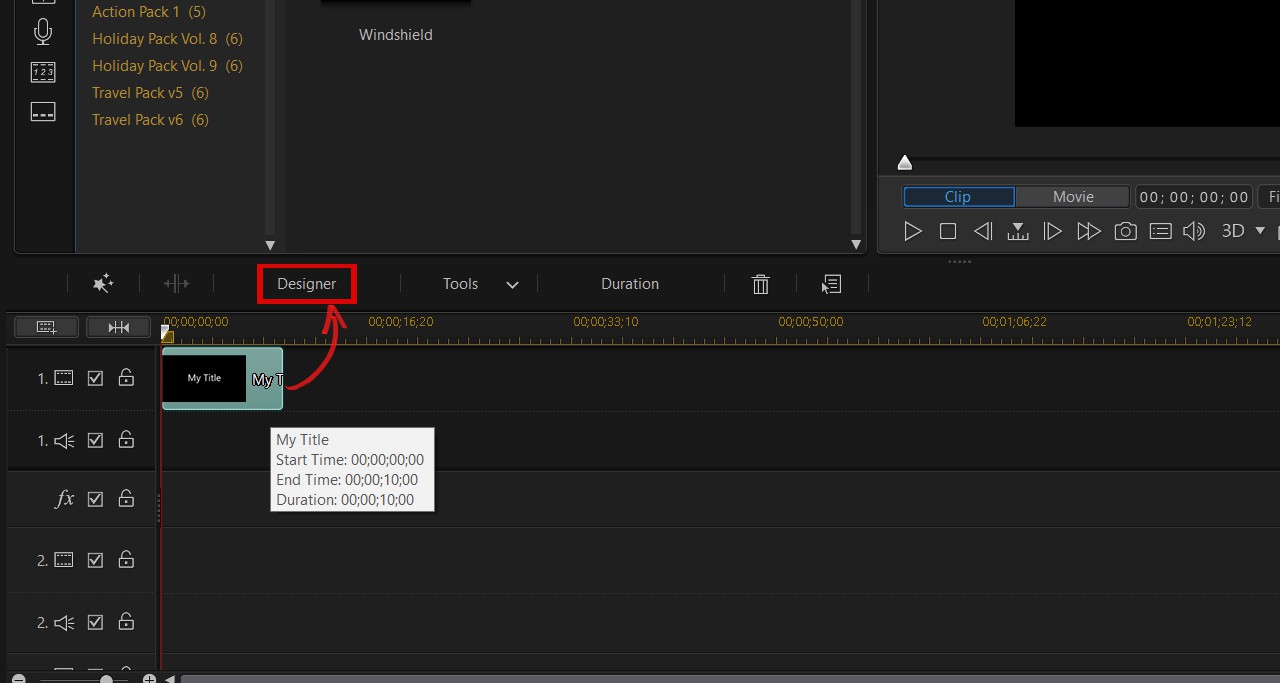Step to the previous frame
The width and height of the screenshot is (1280, 683).
[983, 231]
